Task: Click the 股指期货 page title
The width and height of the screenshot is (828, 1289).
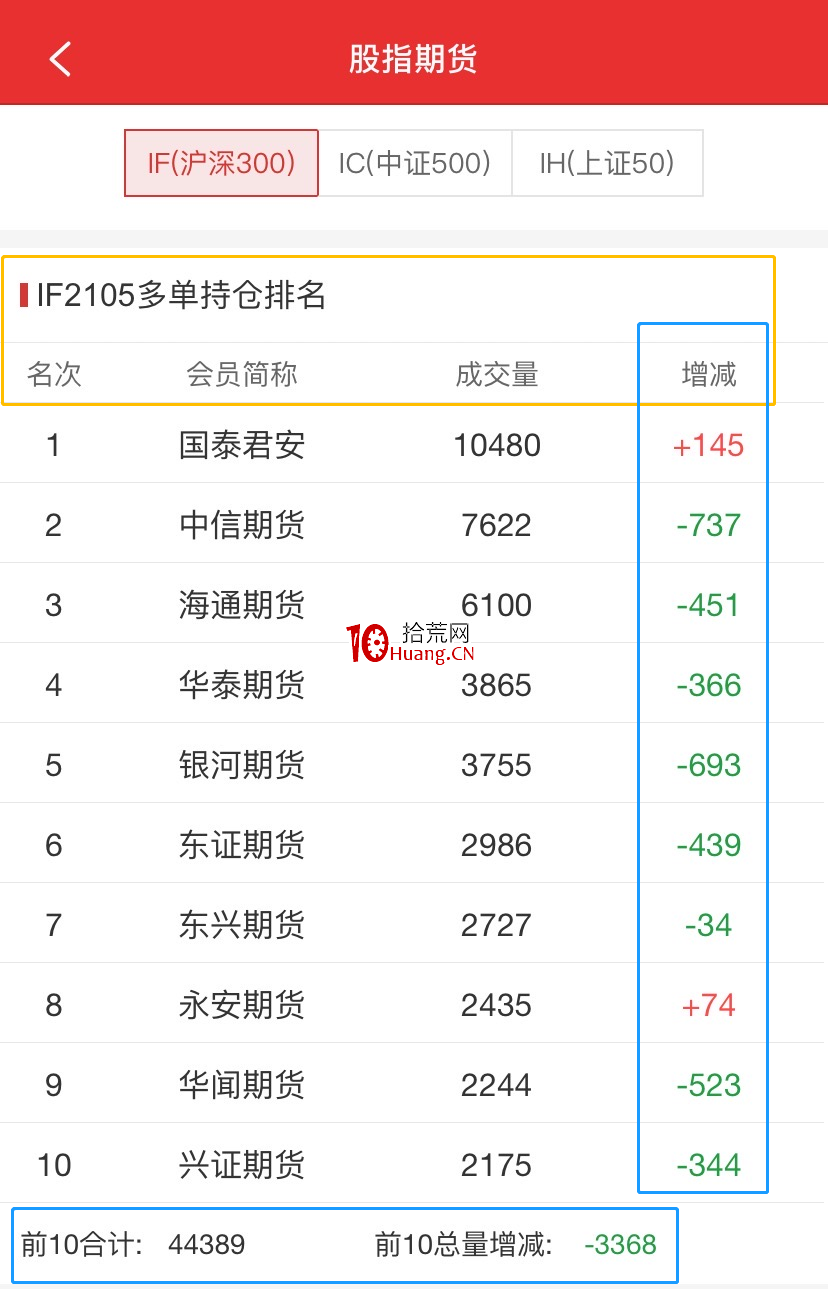Action: coord(413,59)
